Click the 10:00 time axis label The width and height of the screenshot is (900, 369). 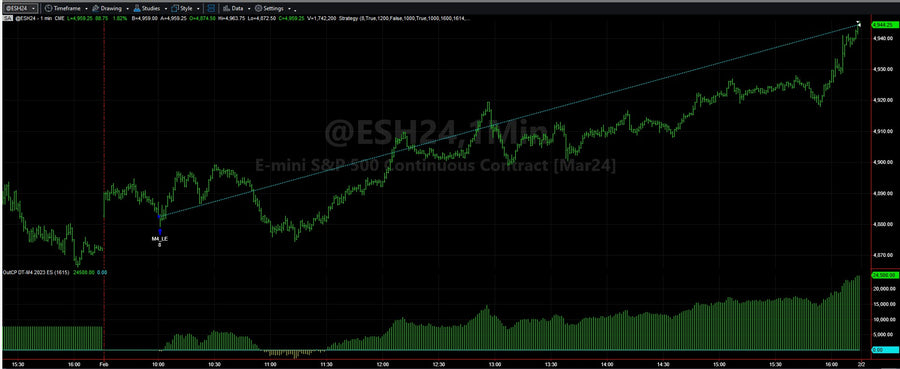(x=159, y=364)
